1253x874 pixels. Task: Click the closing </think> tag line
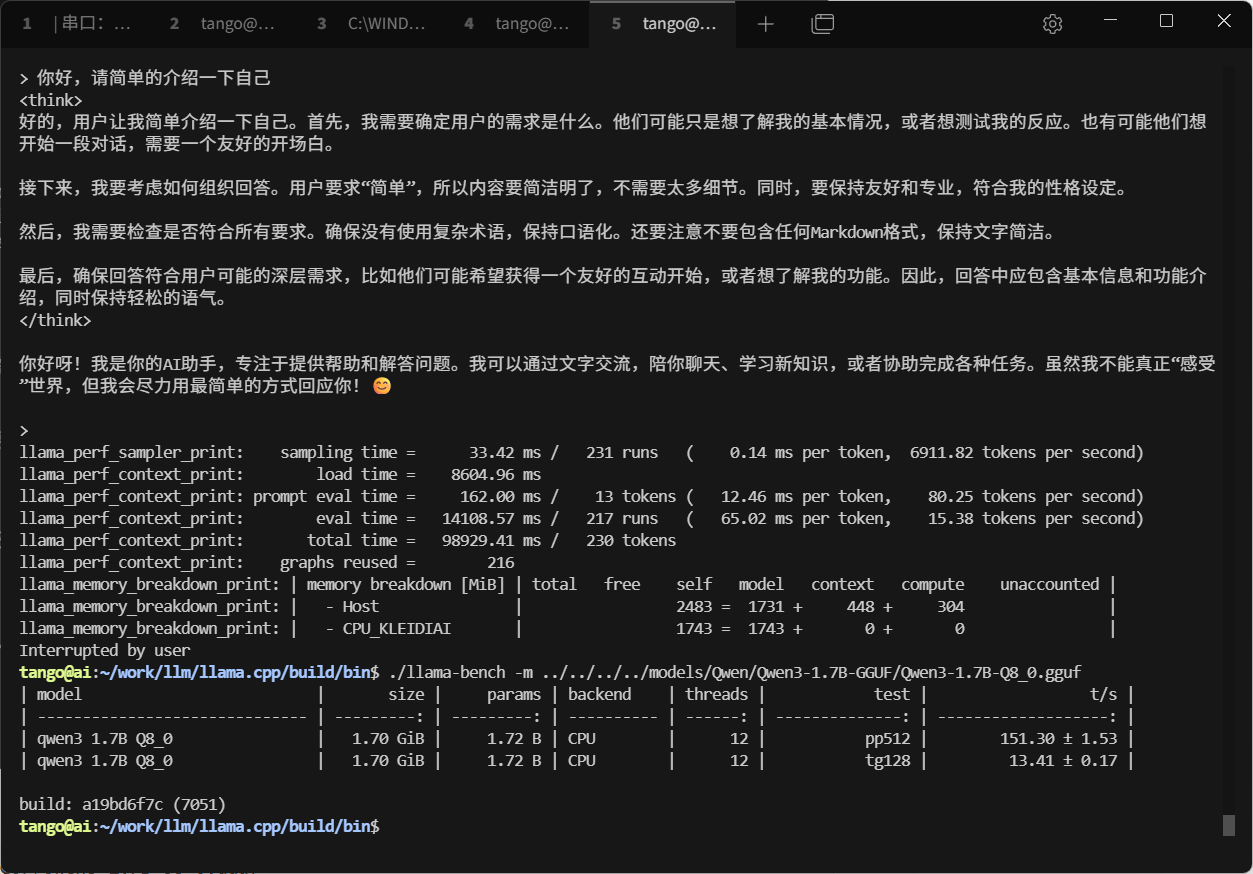coord(55,320)
